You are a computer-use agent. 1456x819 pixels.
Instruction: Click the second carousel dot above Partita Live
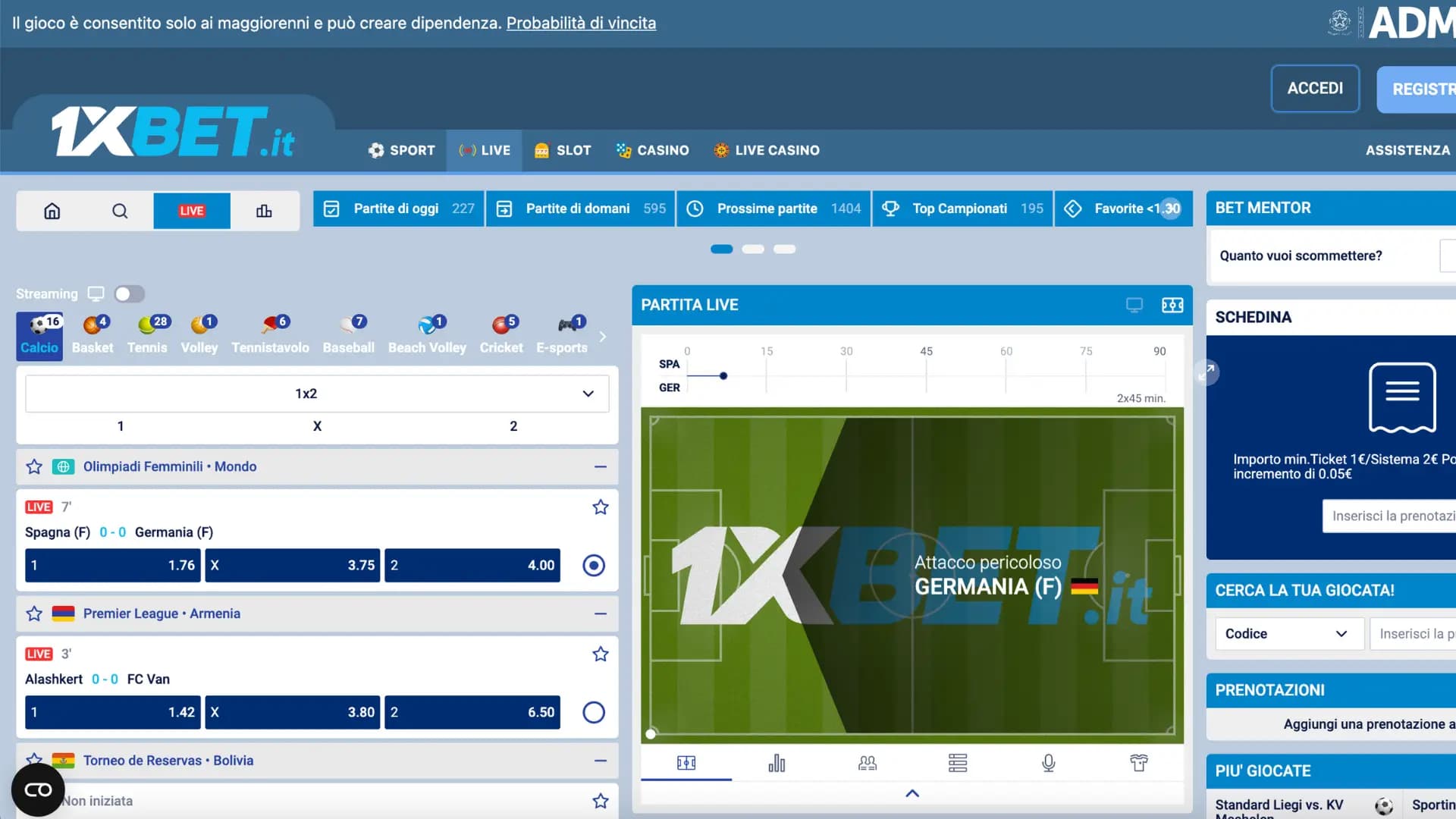click(753, 249)
